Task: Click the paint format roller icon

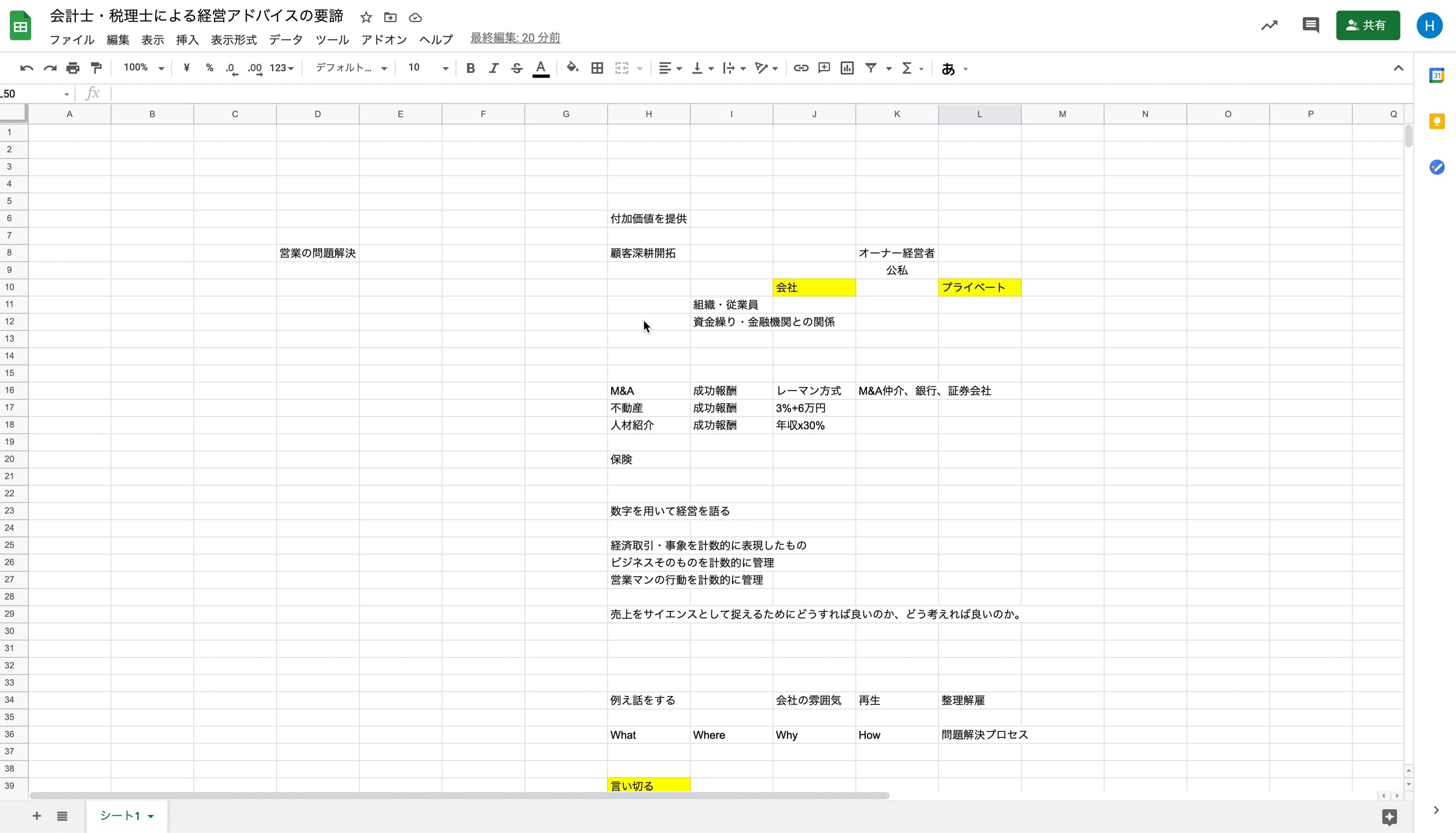Action: click(x=96, y=68)
